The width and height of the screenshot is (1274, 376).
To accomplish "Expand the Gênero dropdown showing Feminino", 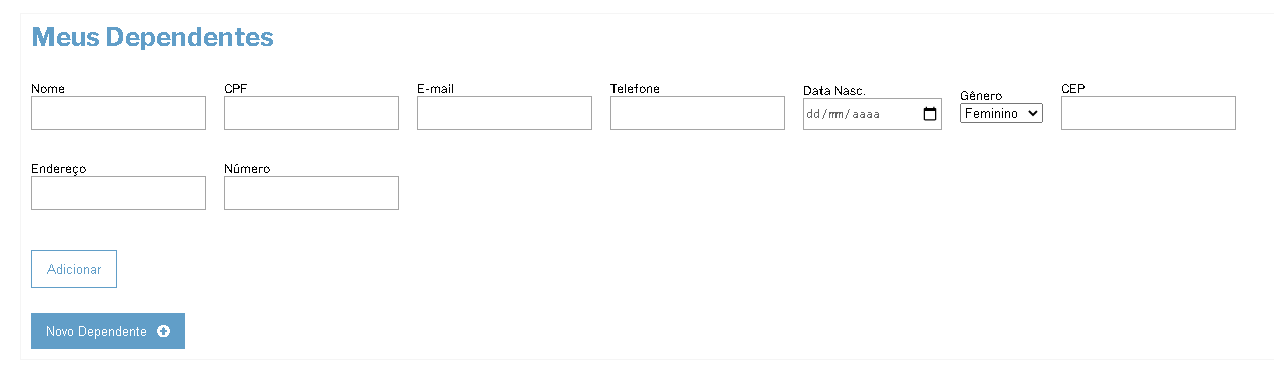I will pos(1001,114).
